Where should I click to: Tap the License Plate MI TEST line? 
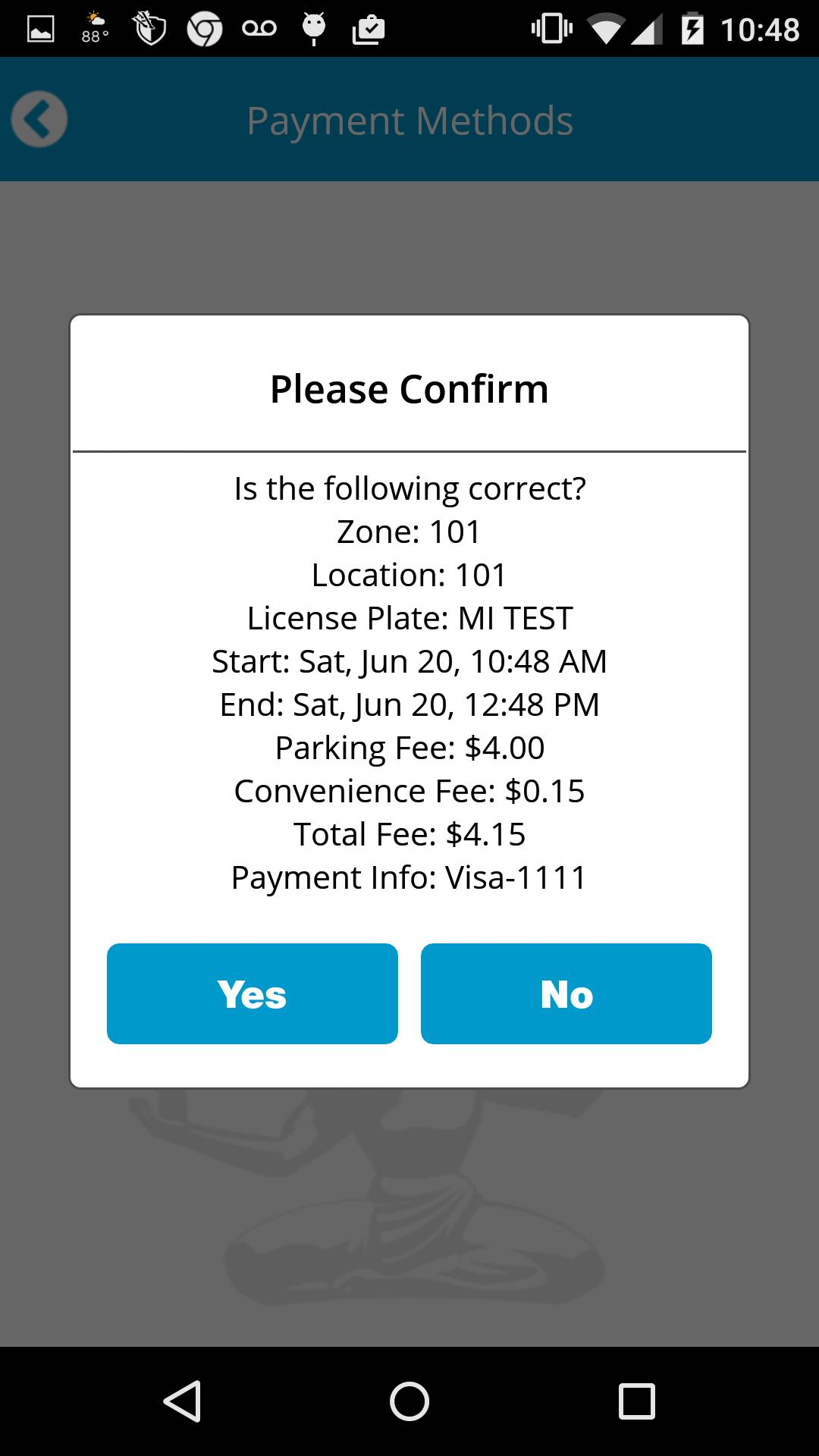click(409, 618)
